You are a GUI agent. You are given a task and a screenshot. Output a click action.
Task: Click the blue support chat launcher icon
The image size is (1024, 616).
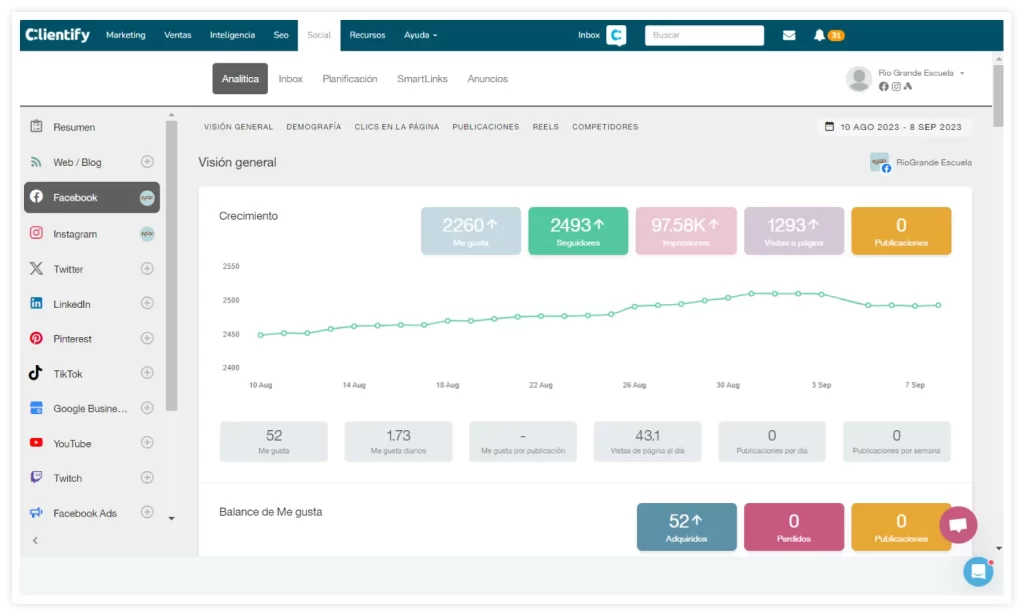(x=977, y=571)
